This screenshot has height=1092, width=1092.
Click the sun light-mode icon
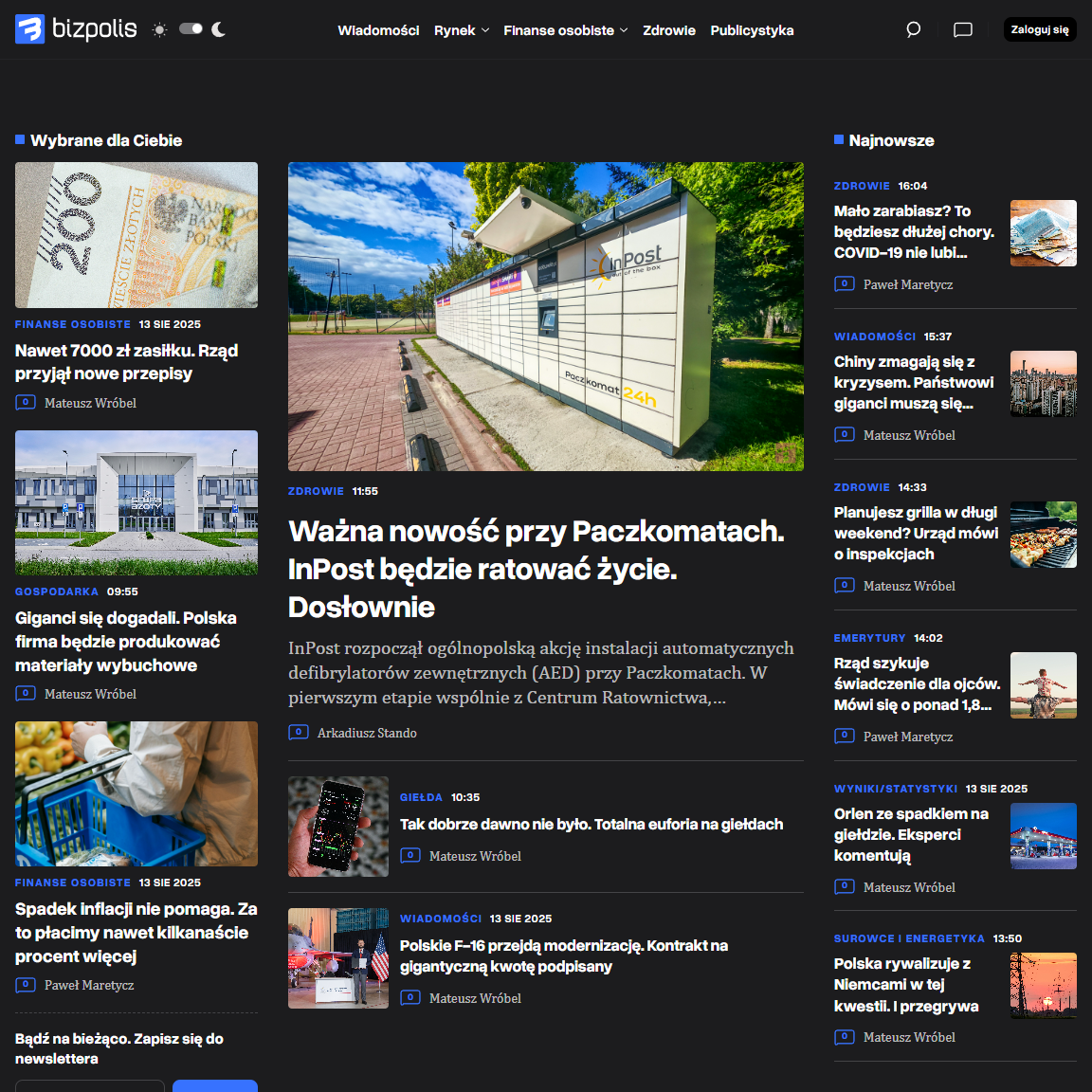159,29
